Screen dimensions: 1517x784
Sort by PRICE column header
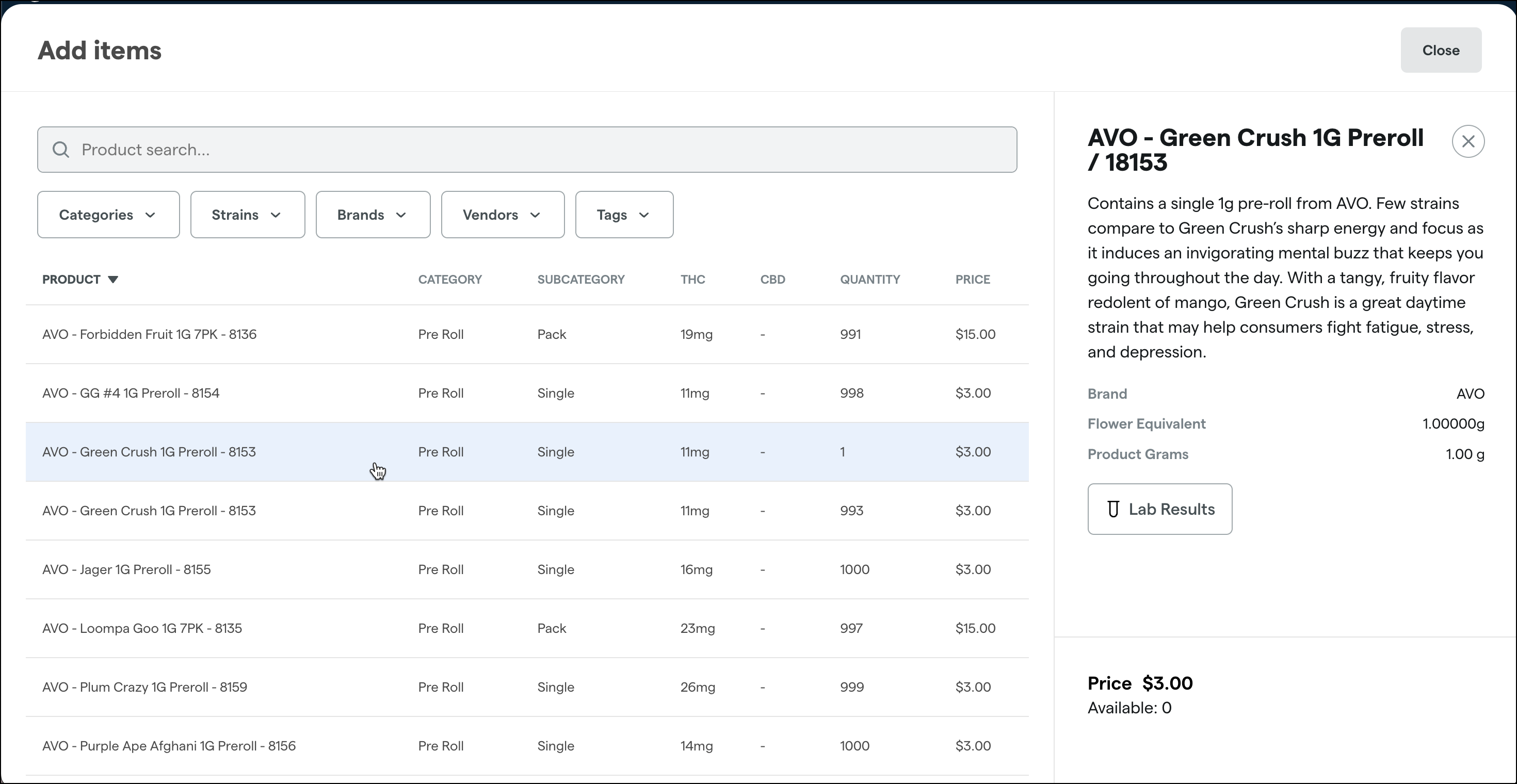pyautogui.click(x=972, y=280)
